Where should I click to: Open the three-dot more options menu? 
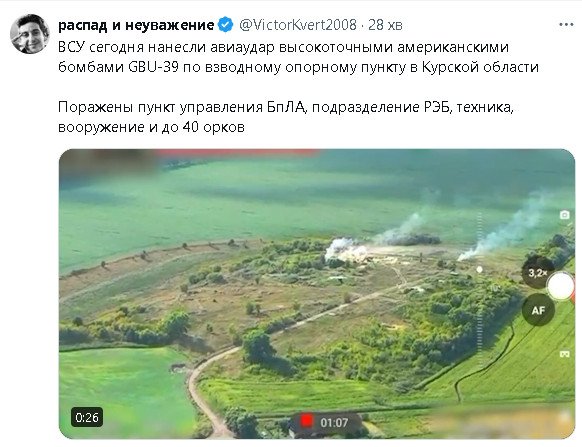pos(566,25)
